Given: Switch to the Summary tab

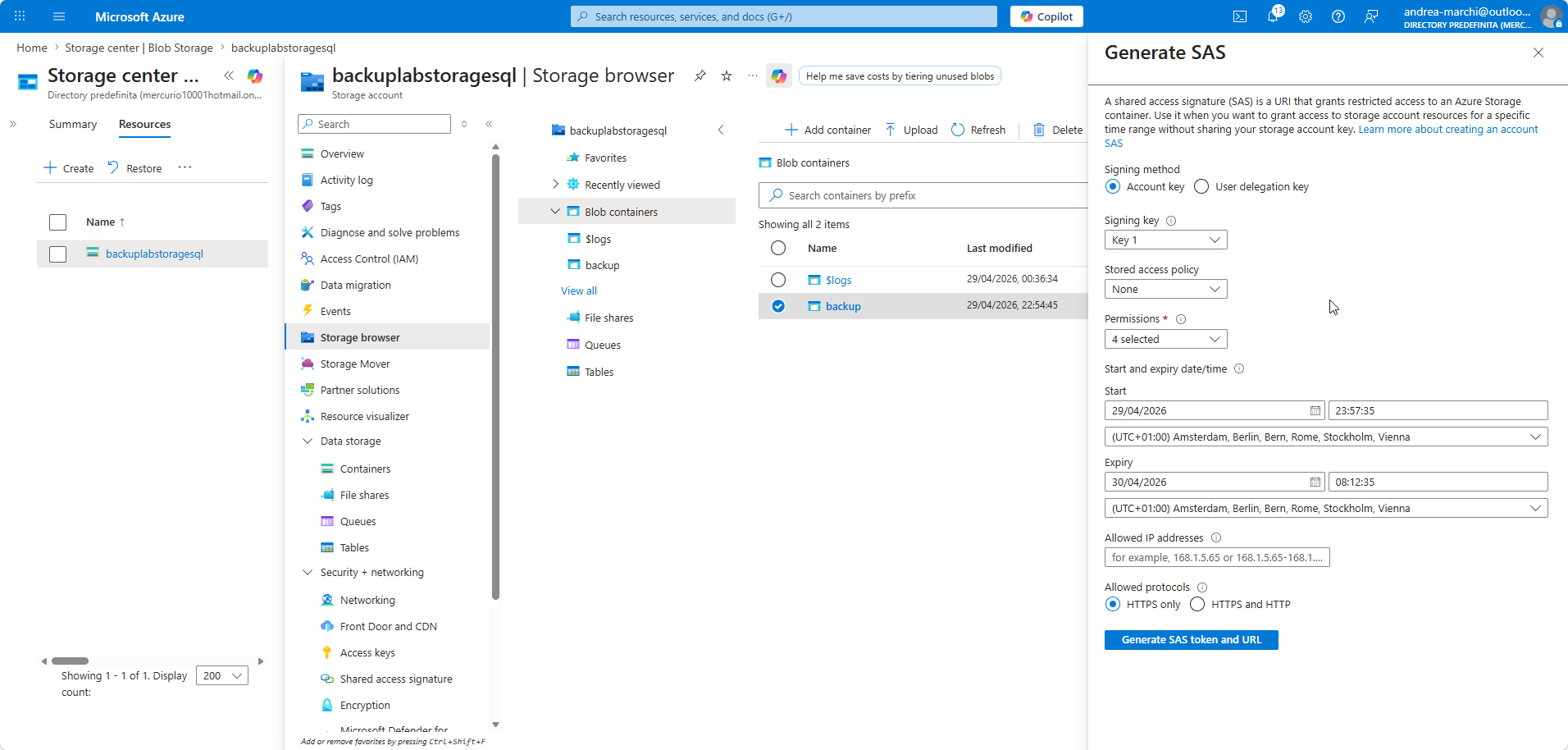Looking at the screenshot, I should pos(73,124).
